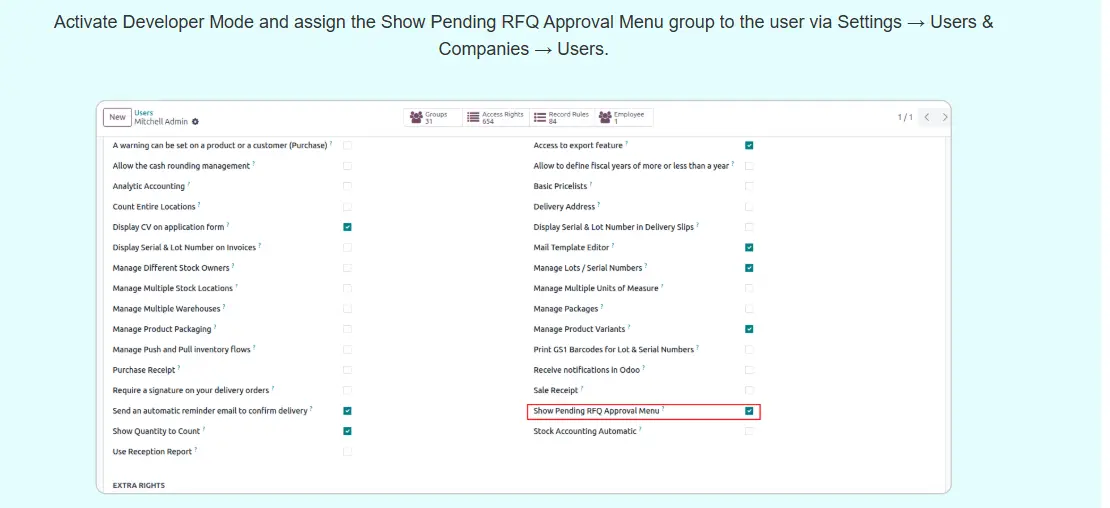Open the gear actions menu beside Mitchell Admin

196,122
